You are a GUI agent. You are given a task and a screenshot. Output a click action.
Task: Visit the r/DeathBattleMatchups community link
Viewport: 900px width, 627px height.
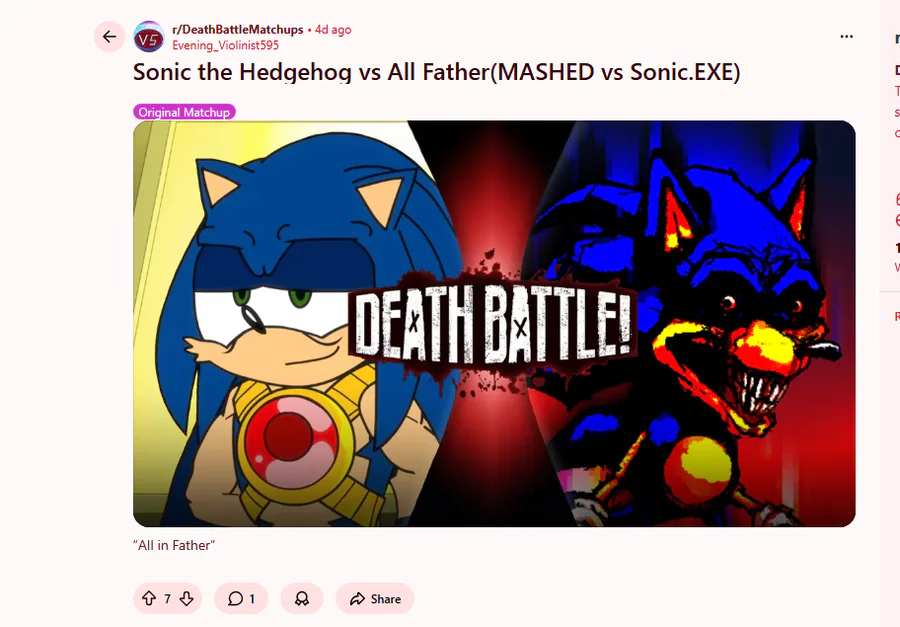point(238,30)
